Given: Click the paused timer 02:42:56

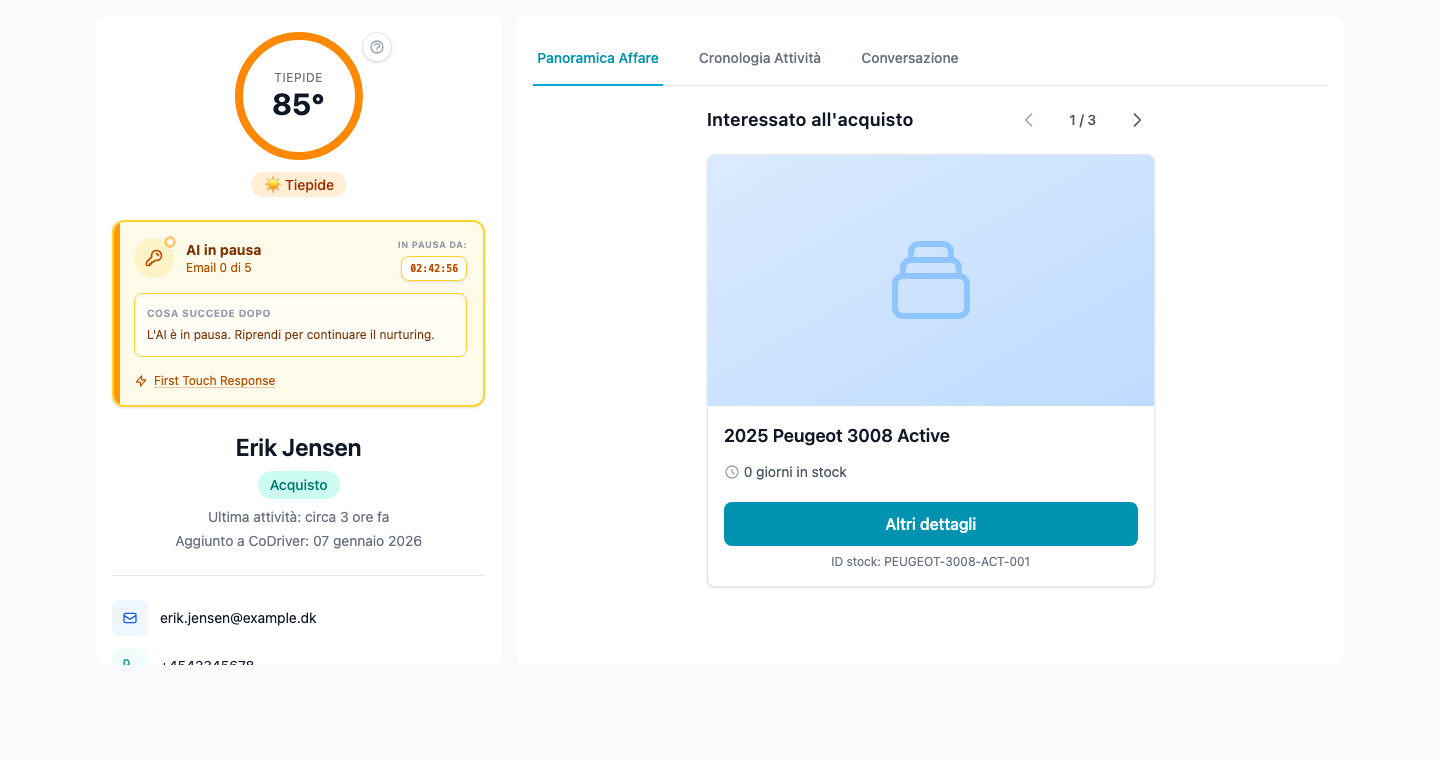Looking at the screenshot, I should click(434, 269).
